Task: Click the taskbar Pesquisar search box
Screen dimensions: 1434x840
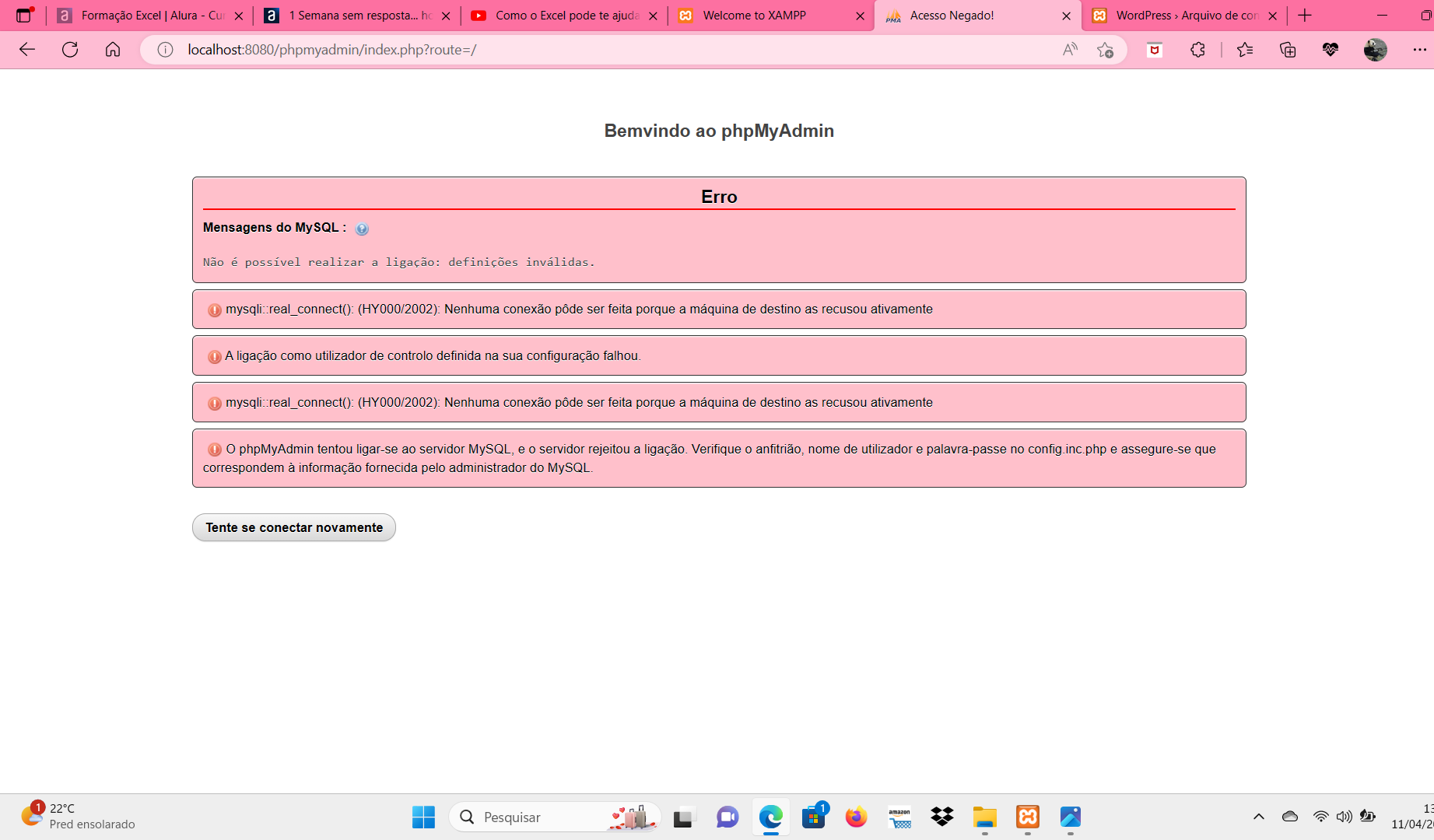Action: coord(555,817)
